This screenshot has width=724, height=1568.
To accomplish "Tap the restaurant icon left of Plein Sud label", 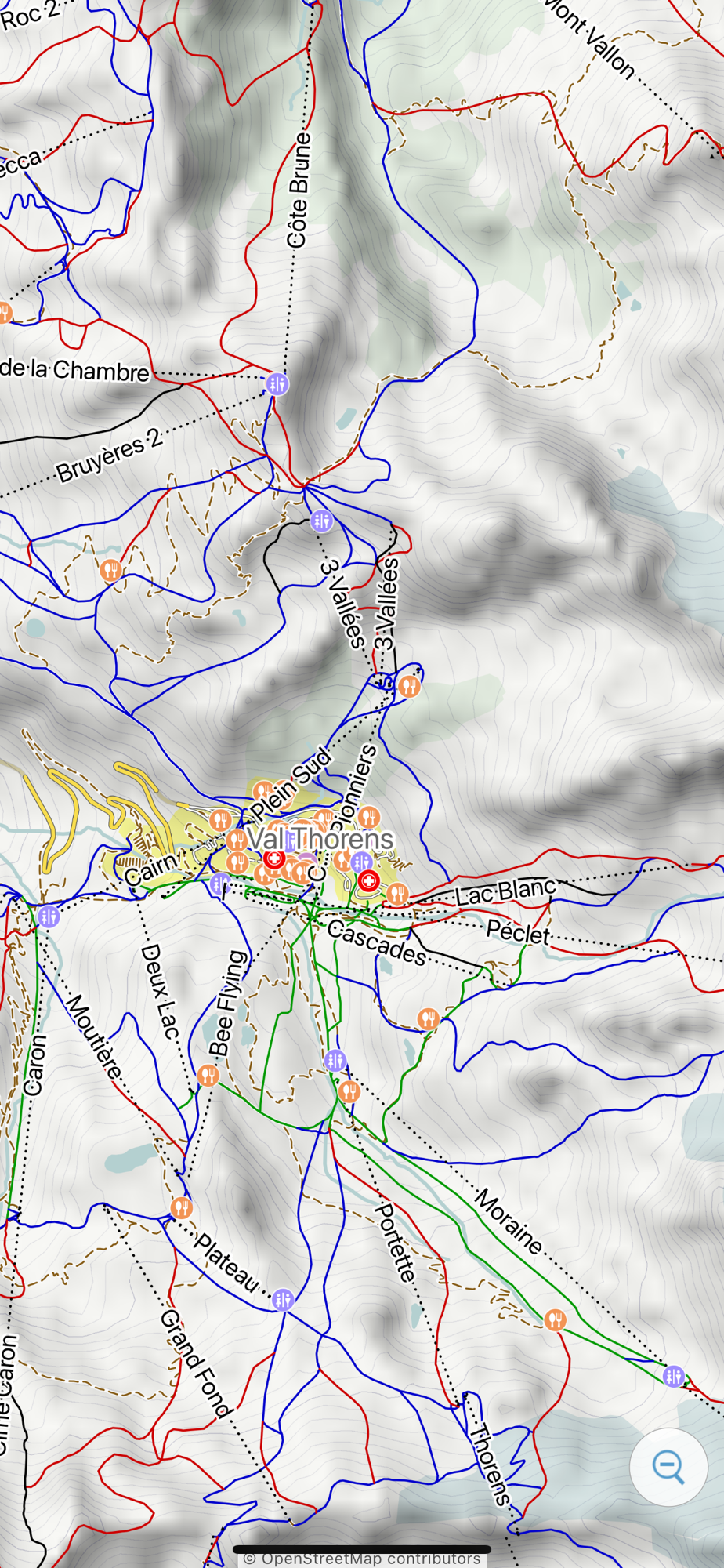I will pyautogui.click(x=221, y=821).
